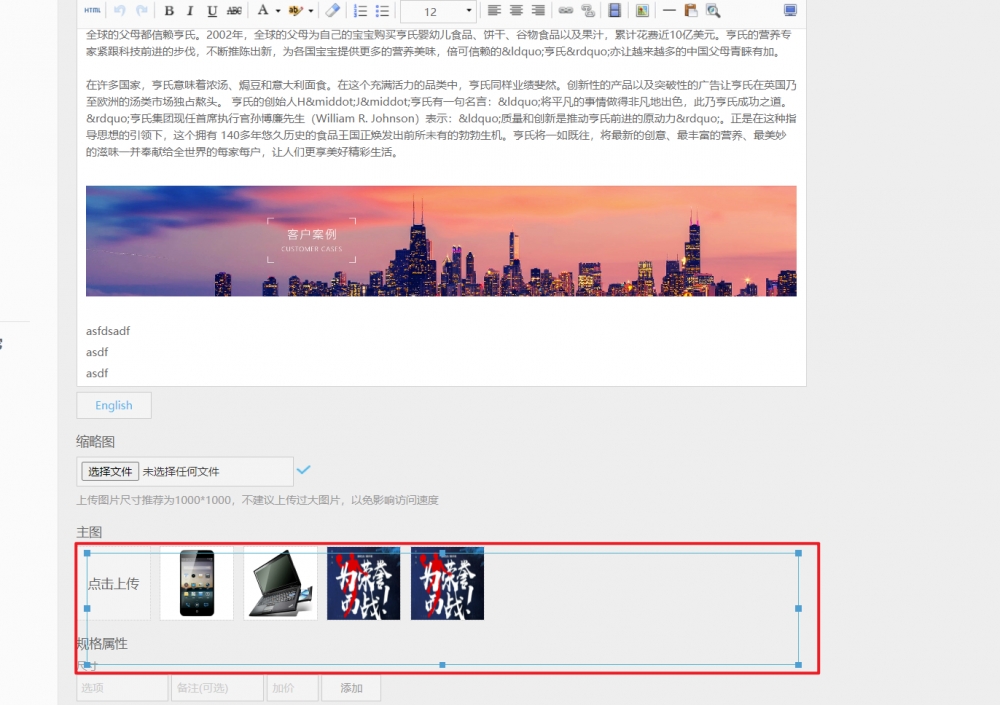1000x705 pixels.
Task: Select the smartphone thumbnail
Action: click(196, 583)
